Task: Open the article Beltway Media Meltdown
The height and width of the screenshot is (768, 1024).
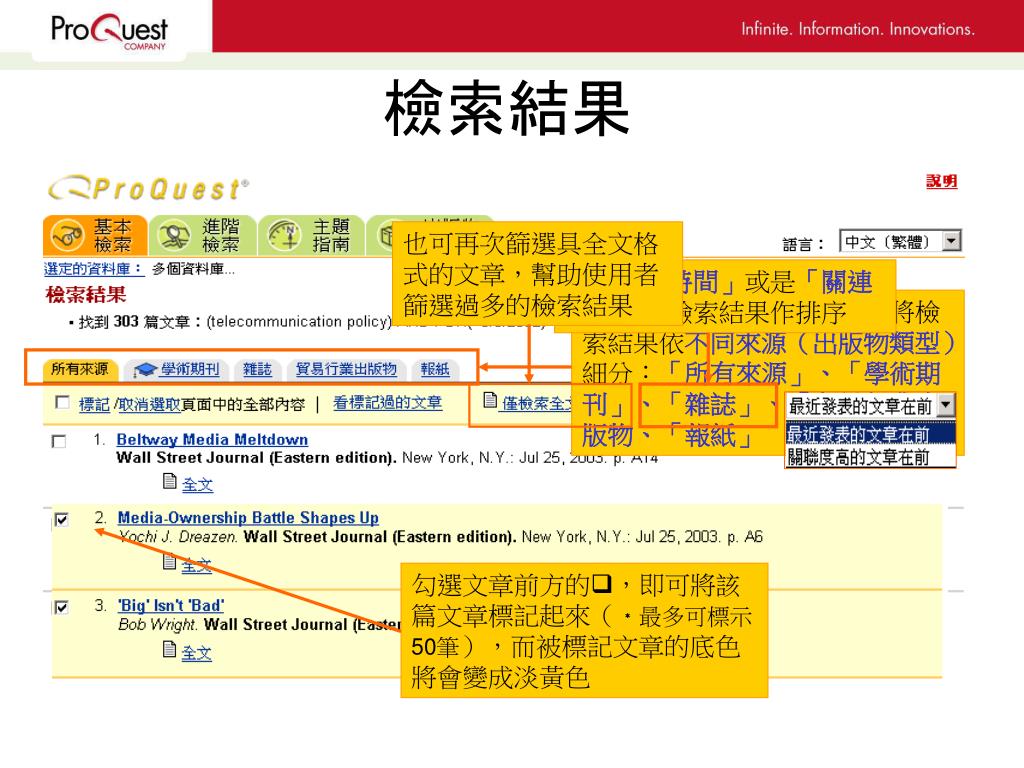Action: click(212, 440)
